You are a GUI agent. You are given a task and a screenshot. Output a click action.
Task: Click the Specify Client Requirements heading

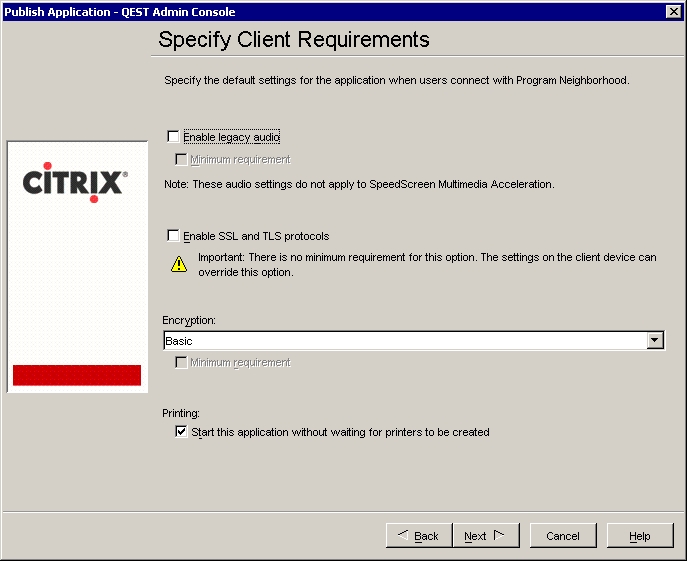point(294,40)
